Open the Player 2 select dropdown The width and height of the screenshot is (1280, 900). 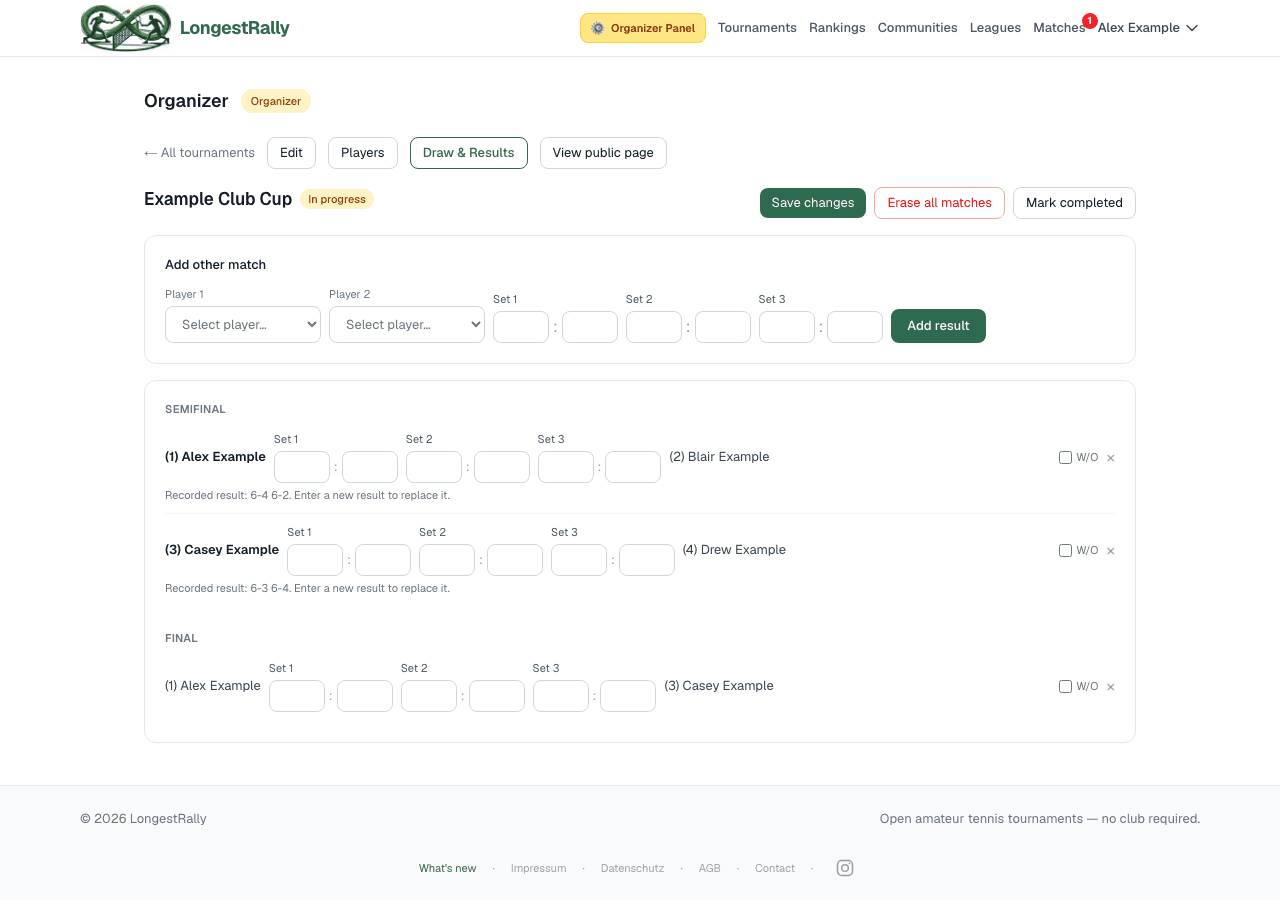pos(407,325)
